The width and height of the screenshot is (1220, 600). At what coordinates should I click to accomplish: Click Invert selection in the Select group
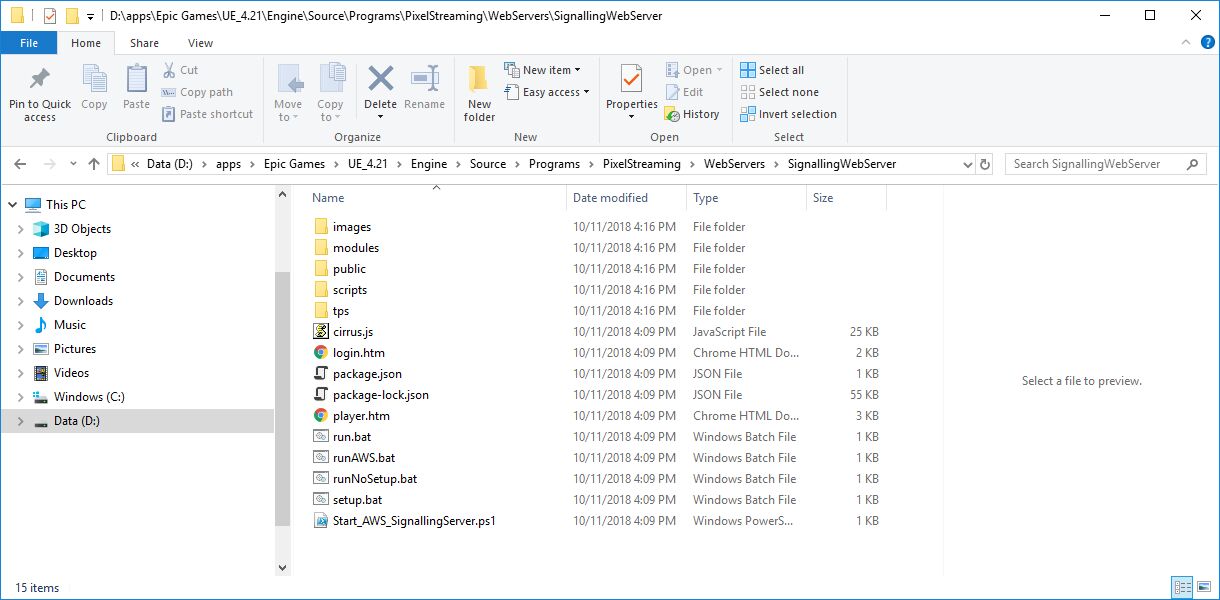pos(788,114)
